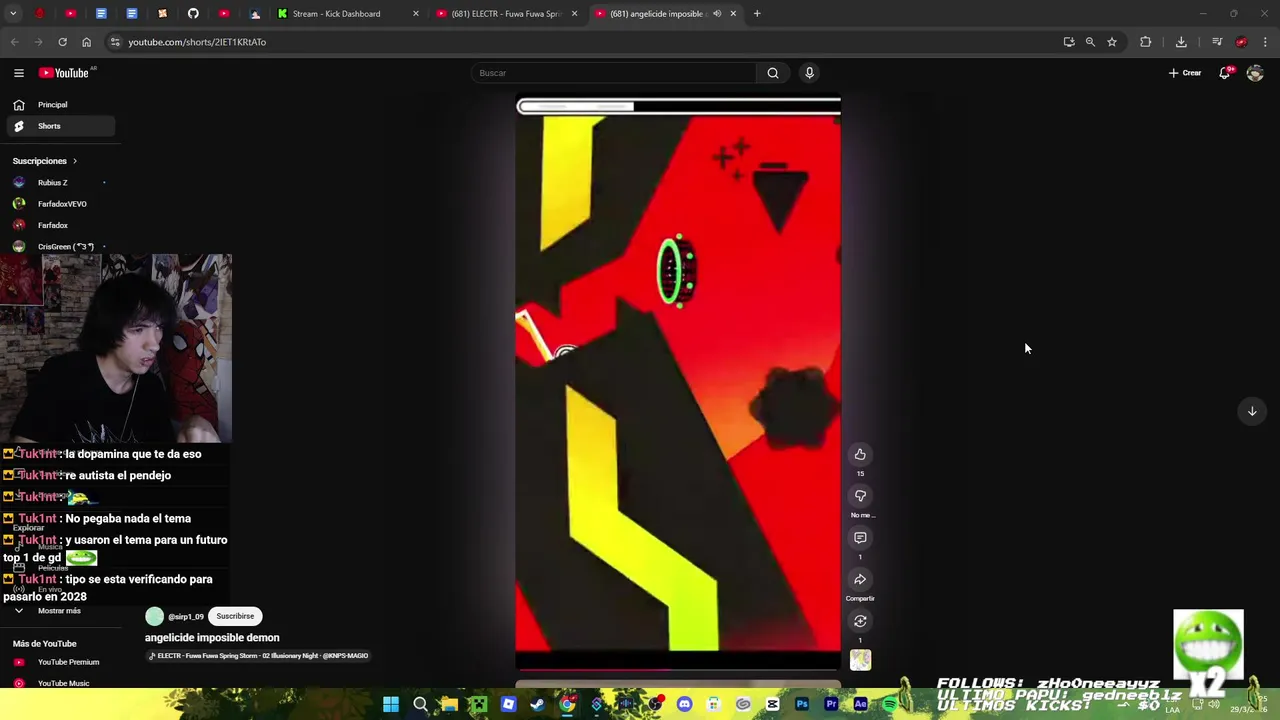
Task: Open Windows taskbar search
Action: click(x=420, y=704)
